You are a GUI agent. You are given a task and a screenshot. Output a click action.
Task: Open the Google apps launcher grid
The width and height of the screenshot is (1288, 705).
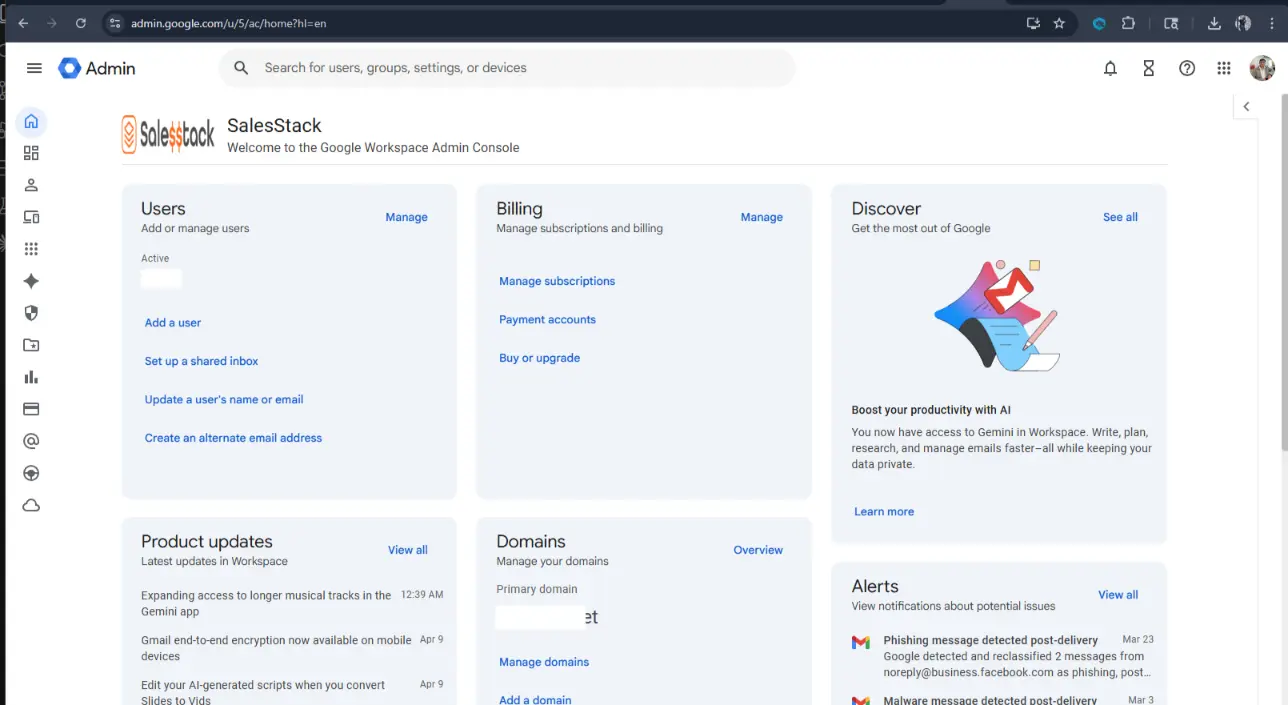click(1224, 68)
